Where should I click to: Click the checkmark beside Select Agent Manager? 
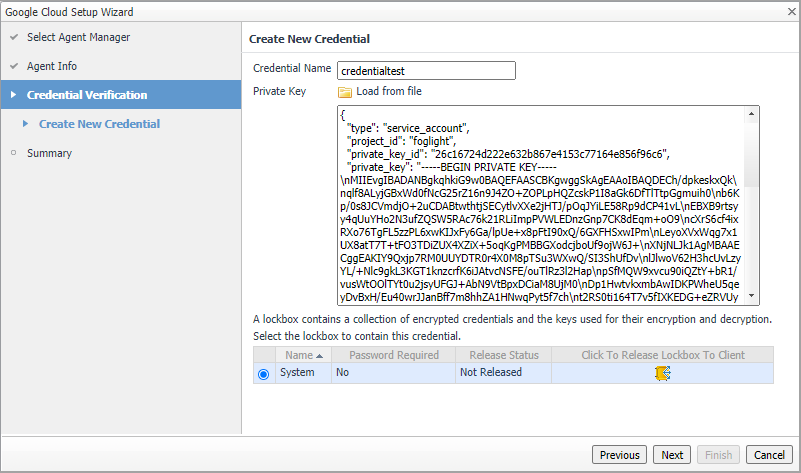[13, 38]
